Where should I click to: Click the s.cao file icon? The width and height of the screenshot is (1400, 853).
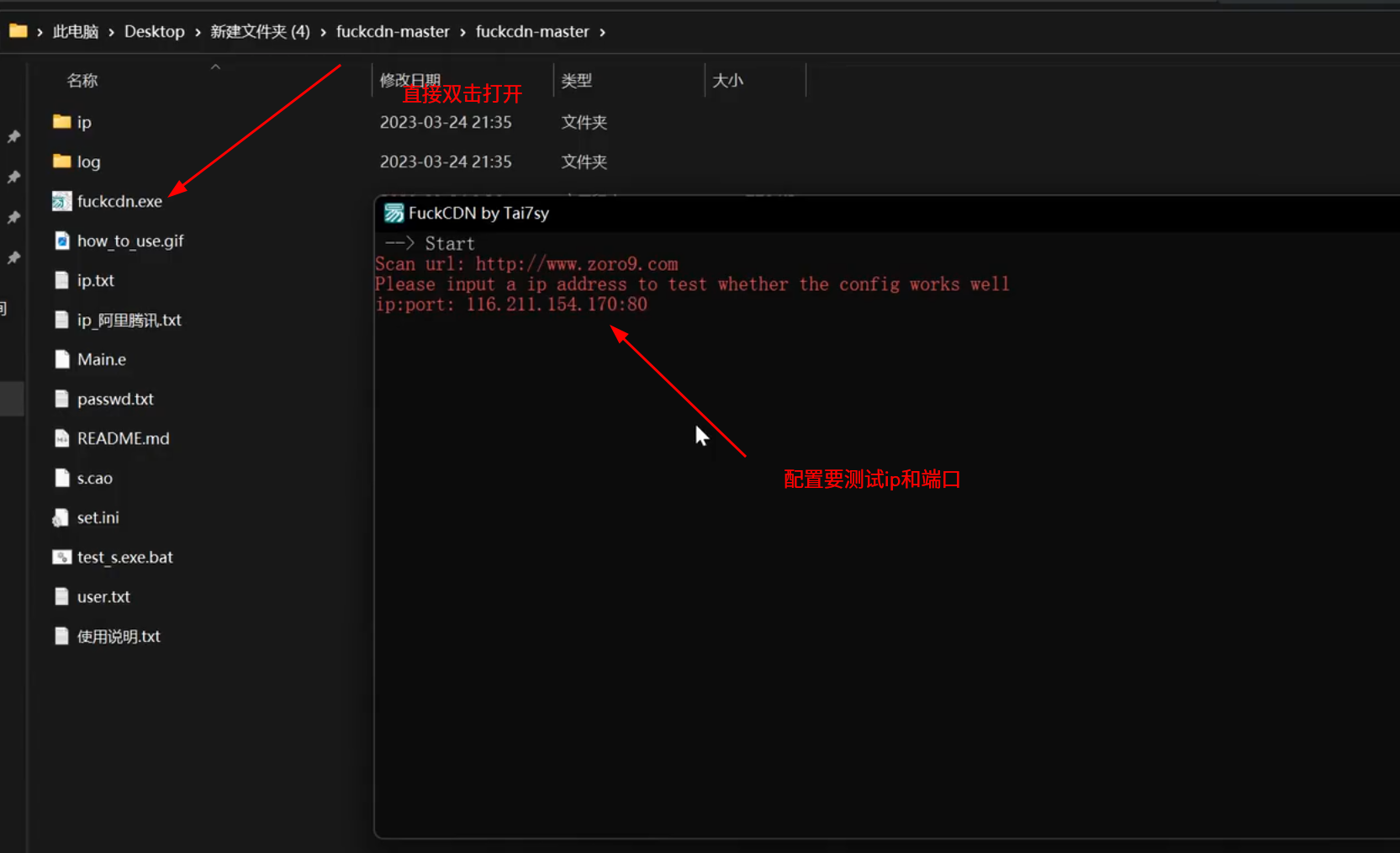61,478
